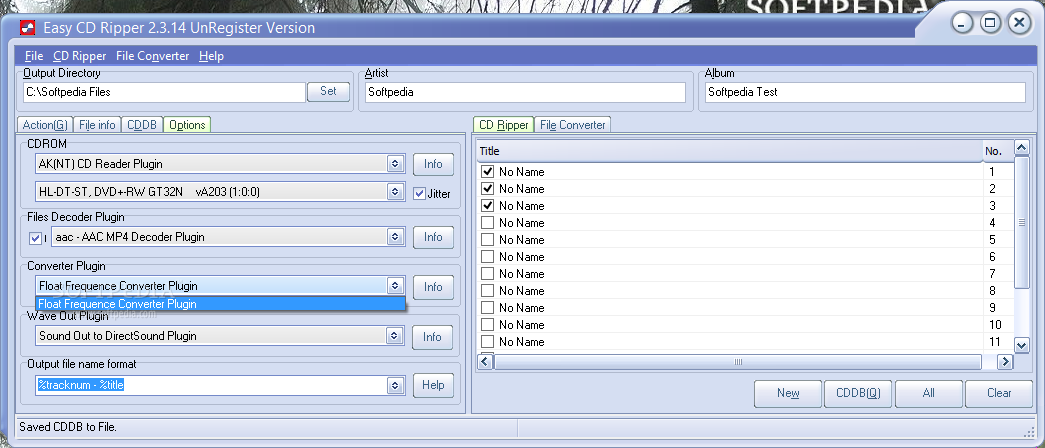Click the Easy CD Ripper title bar icon
The width and height of the screenshot is (1045, 448).
point(27,27)
